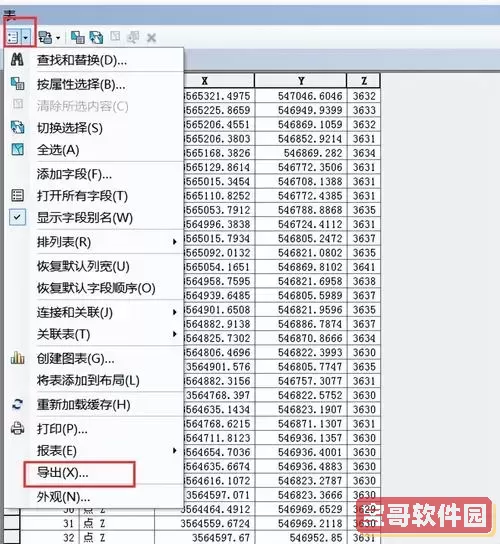500x544 pixels.
Task: Expand 关联表(T) submenu
Action: pyautogui.click(x=94, y=334)
